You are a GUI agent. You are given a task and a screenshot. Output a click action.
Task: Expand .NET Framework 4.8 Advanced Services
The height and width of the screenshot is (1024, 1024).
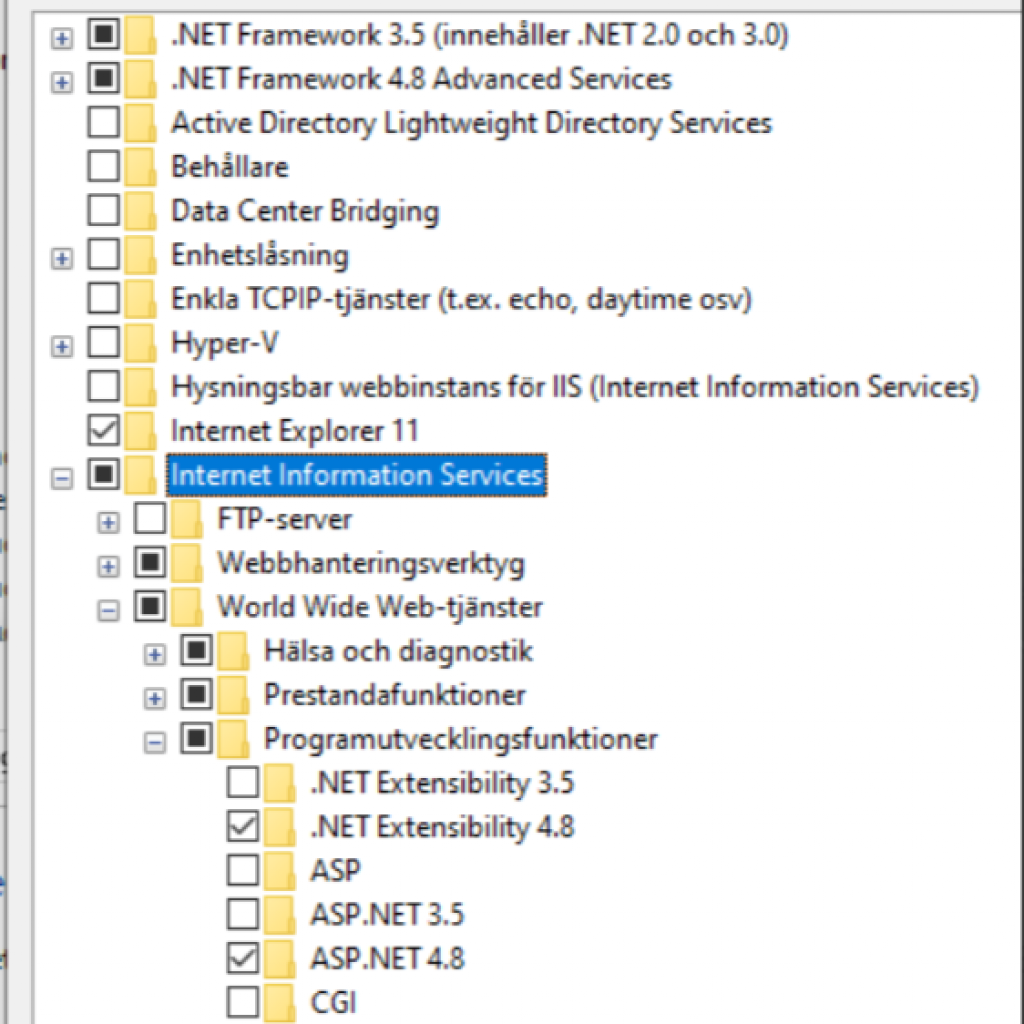click(62, 82)
